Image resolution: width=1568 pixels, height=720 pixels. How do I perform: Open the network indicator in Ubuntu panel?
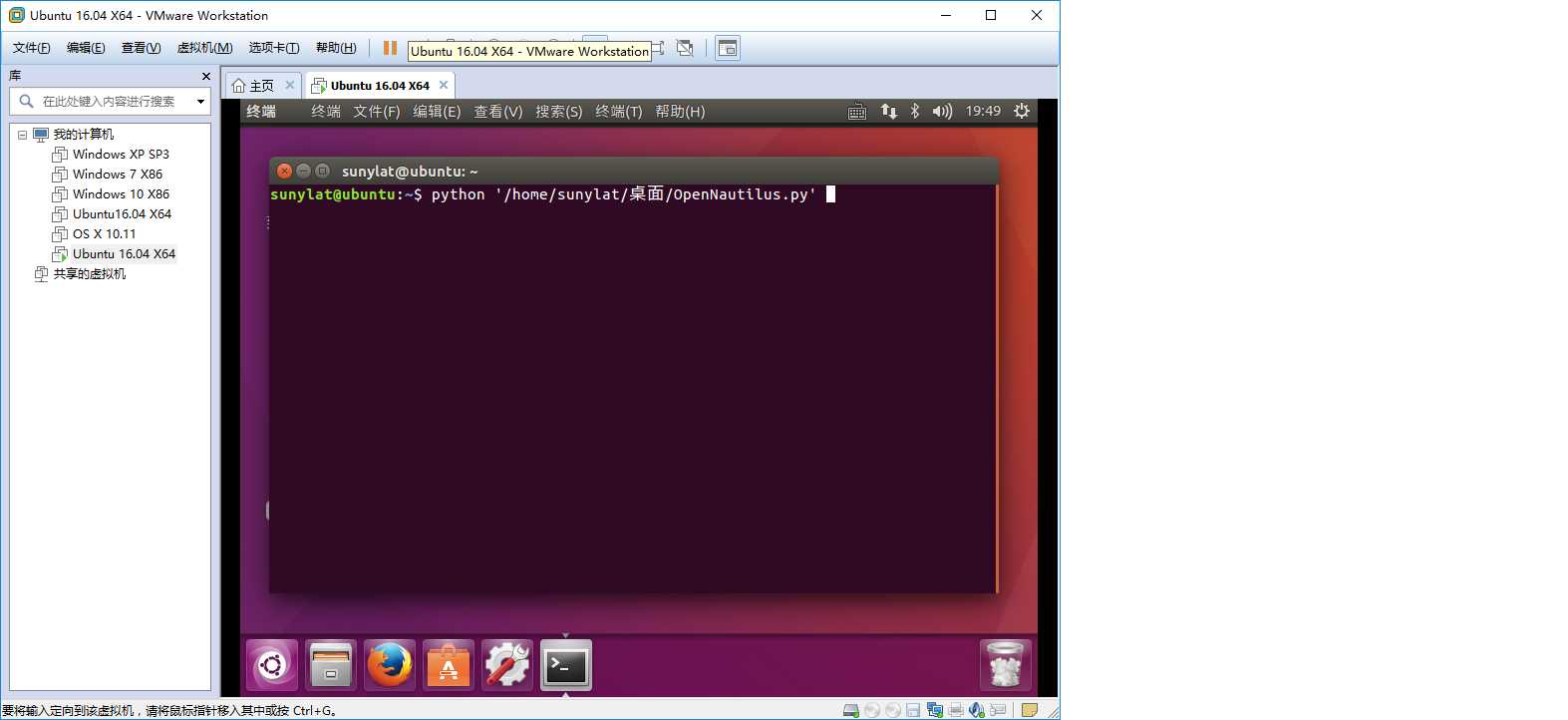pyautogui.click(x=888, y=112)
